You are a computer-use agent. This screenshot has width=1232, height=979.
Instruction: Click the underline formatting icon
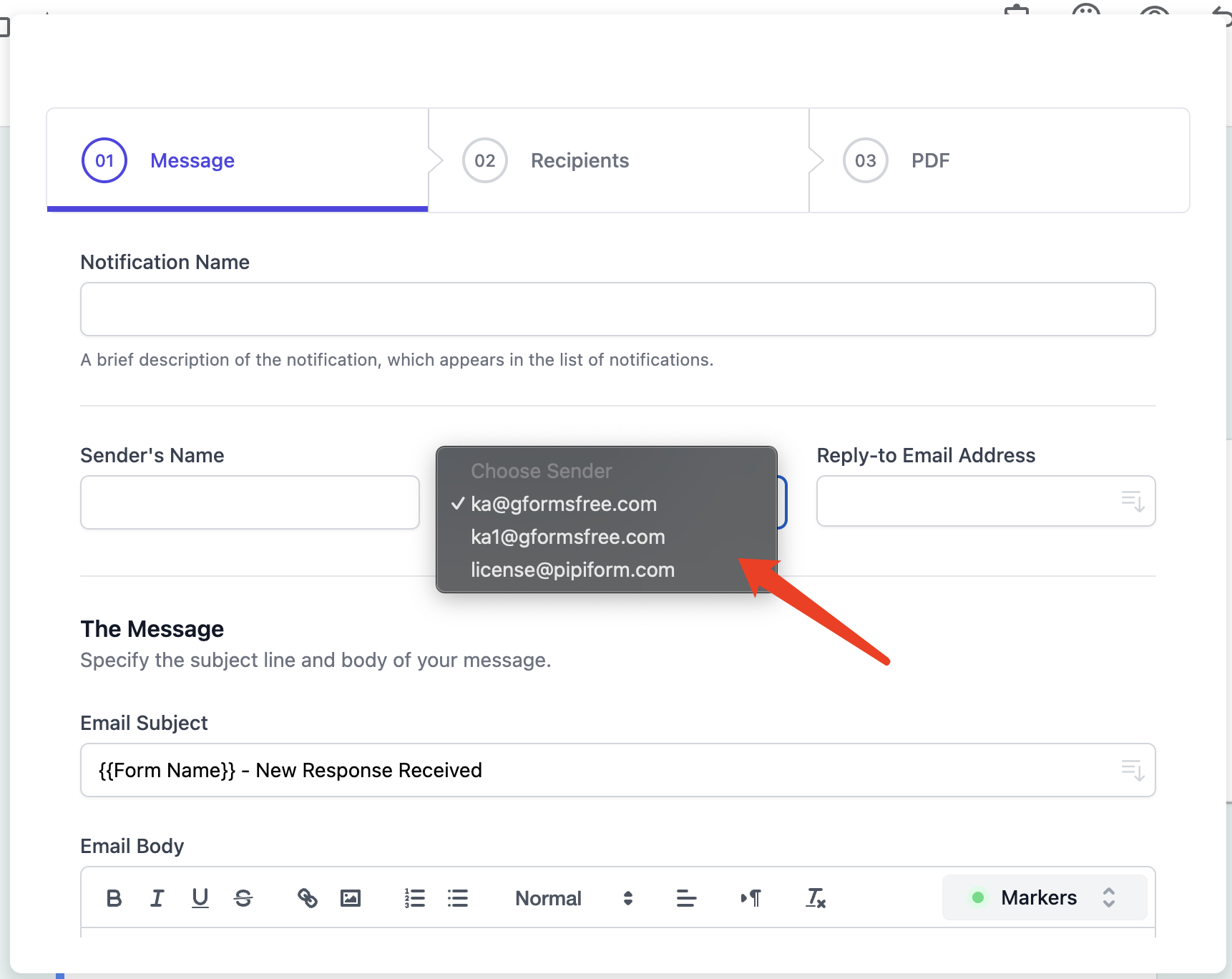point(200,898)
